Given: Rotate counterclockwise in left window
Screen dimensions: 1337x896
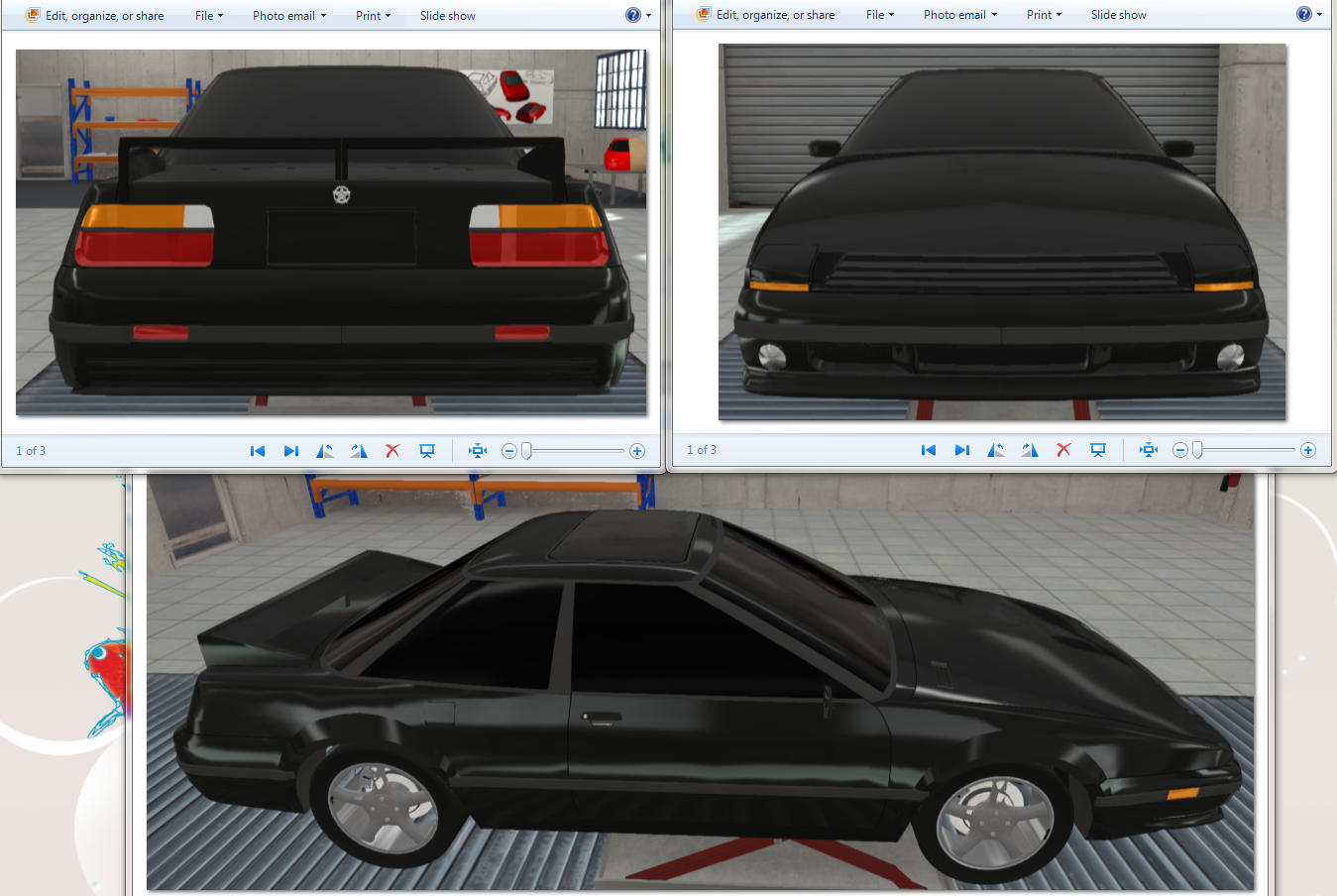Looking at the screenshot, I should [325, 451].
